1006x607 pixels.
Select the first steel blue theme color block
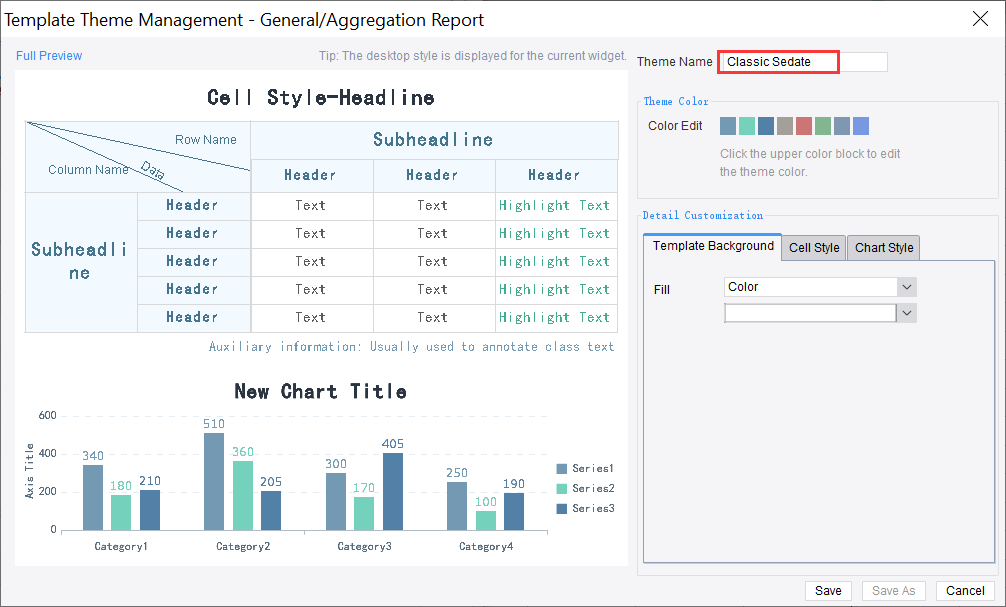click(728, 125)
